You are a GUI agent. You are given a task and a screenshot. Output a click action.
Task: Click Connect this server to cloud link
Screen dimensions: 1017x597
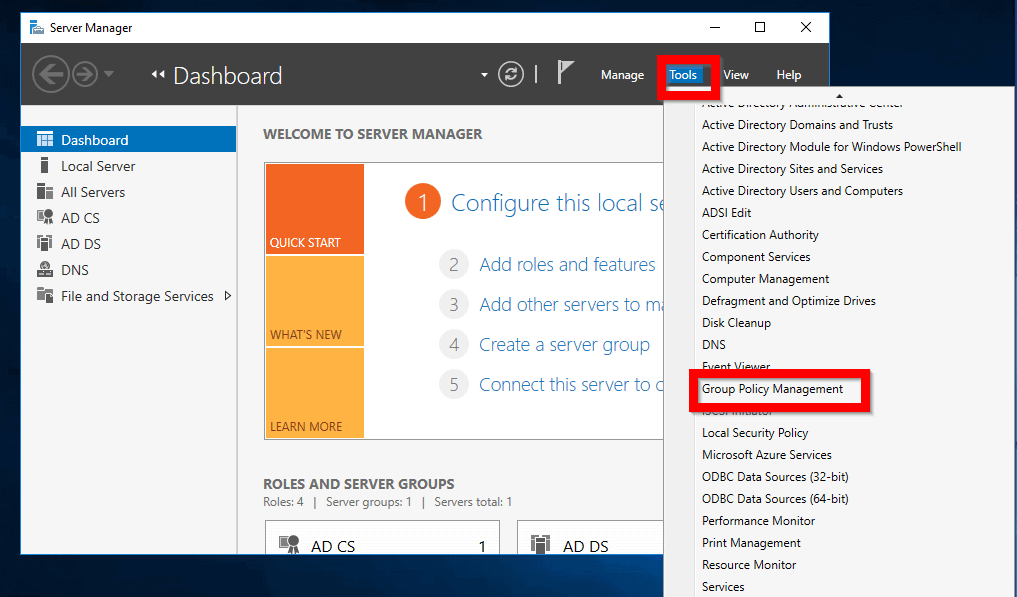click(571, 385)
